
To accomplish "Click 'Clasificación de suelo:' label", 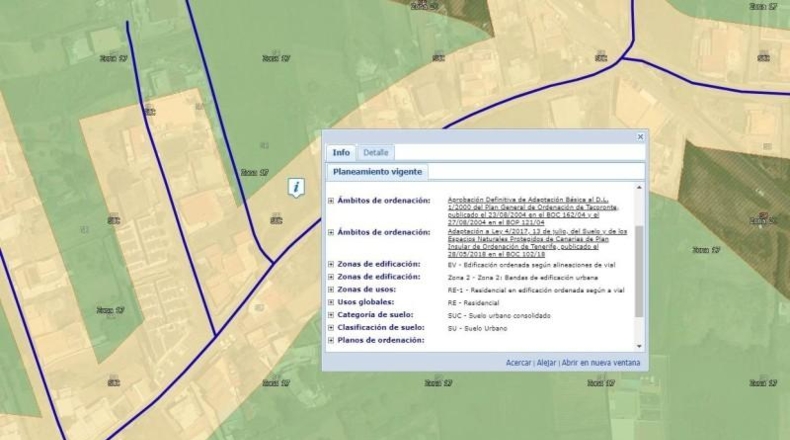I will 381,327.
